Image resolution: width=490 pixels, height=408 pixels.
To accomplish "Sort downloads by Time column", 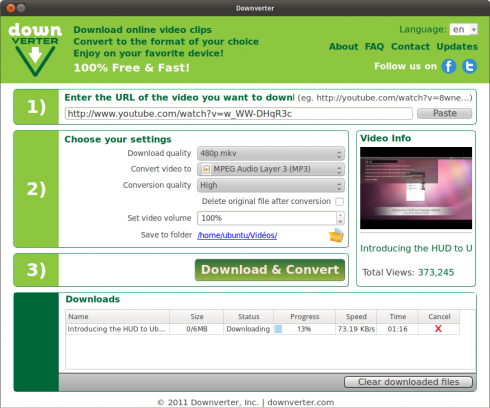I will (398, 316).
